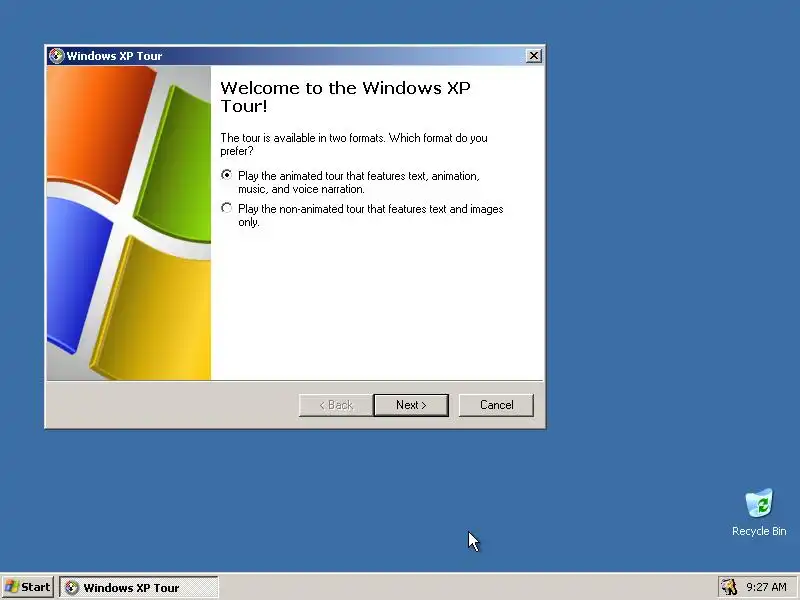Click the 9:27 AM taskbar clock
Viewport: 800px width, 600px height.
766,587
